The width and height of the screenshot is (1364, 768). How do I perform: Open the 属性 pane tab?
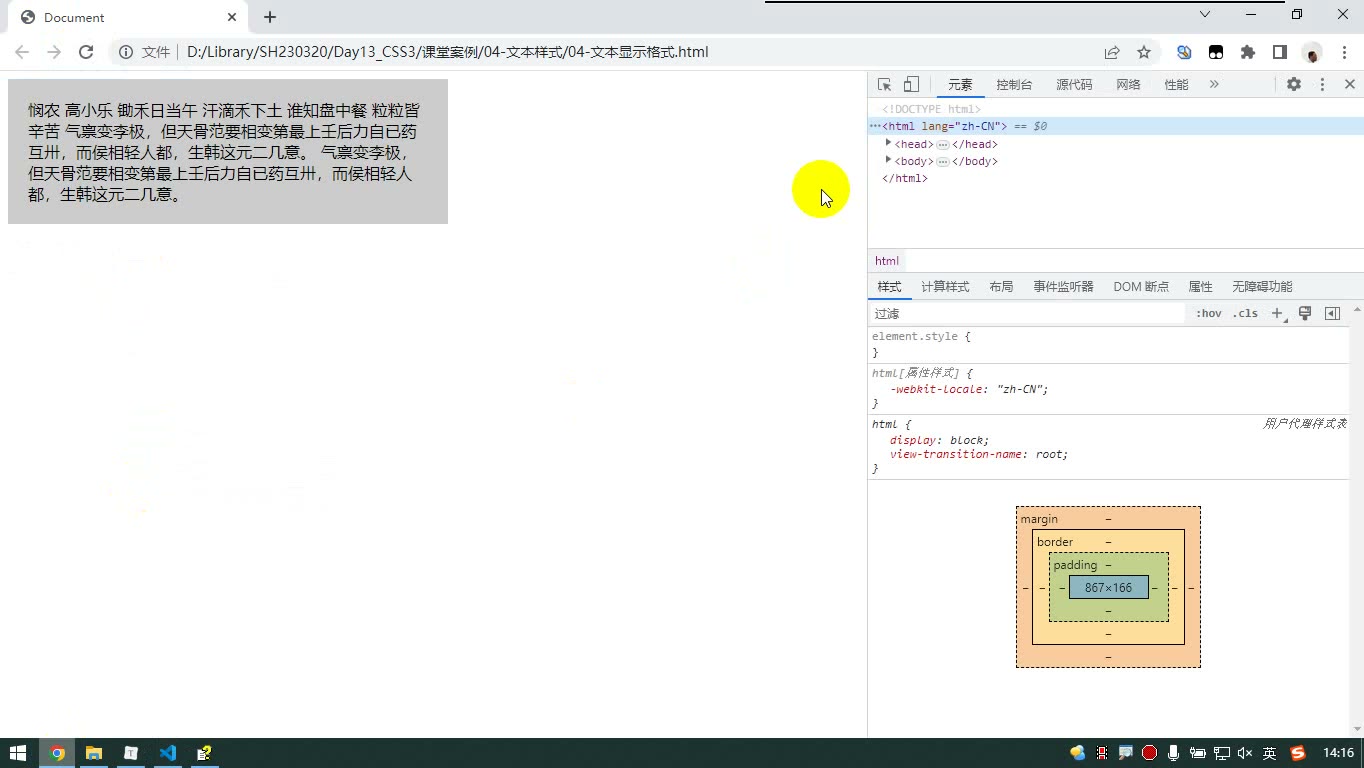pyautogui.click(x=1200, y=287)
